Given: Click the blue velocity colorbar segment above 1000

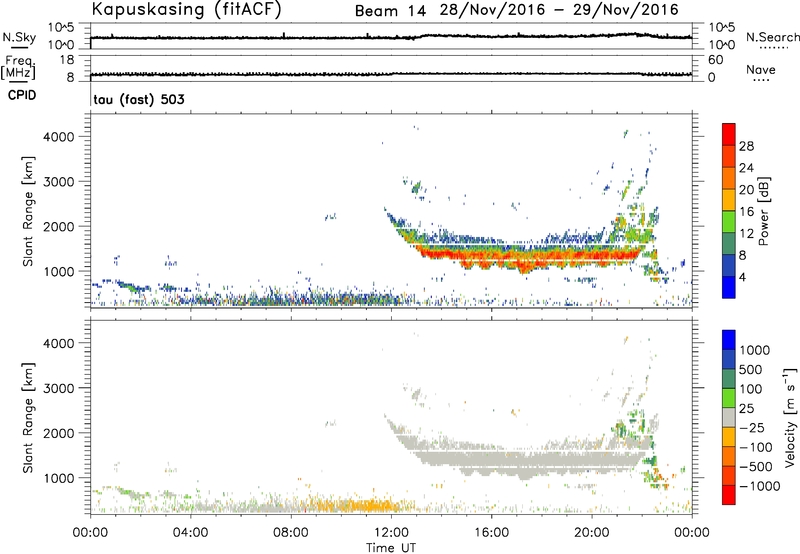Looking at the screenshot, I should click(729, 340).
